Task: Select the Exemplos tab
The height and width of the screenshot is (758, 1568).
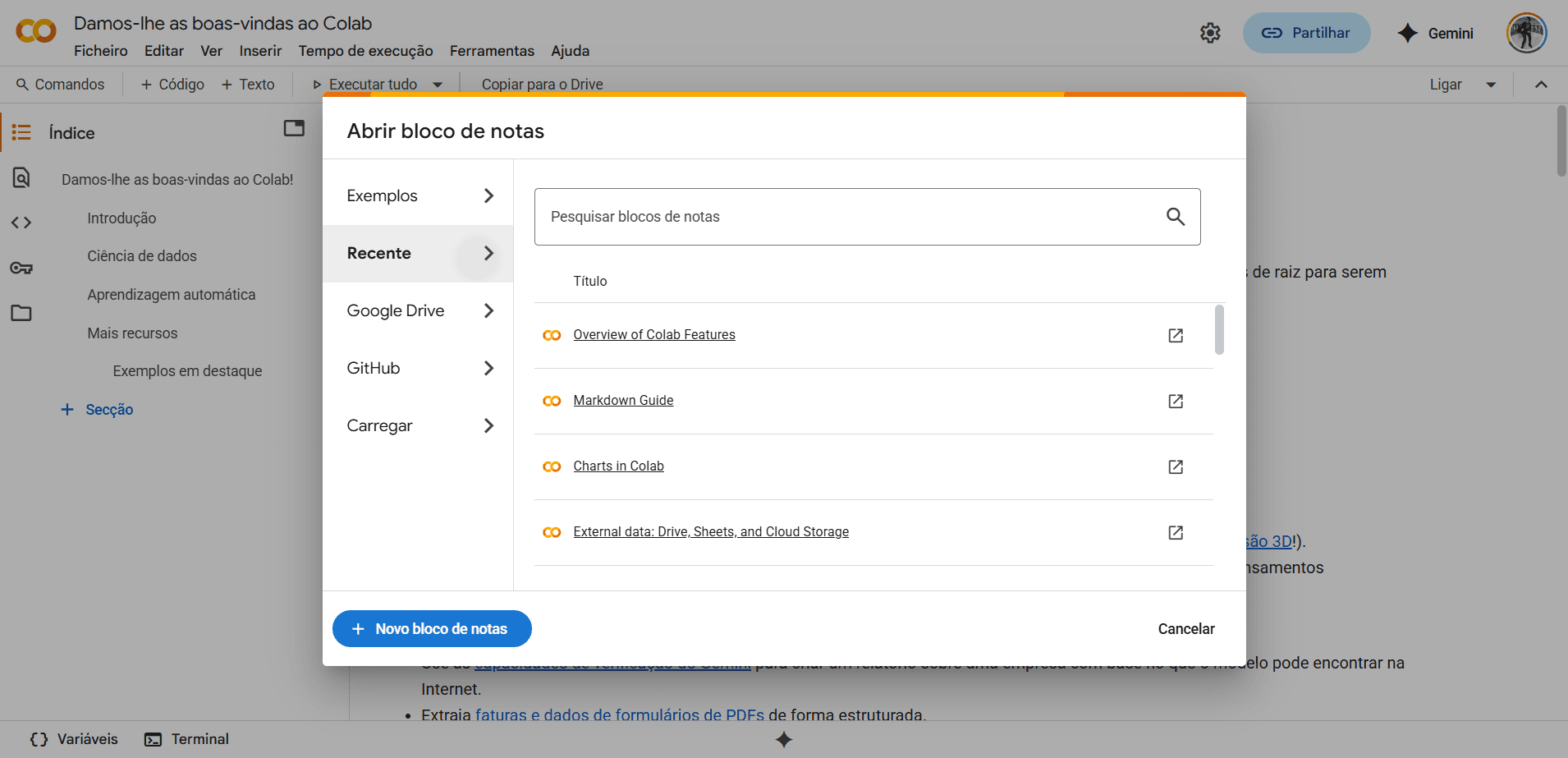Action: click(418, 195)
